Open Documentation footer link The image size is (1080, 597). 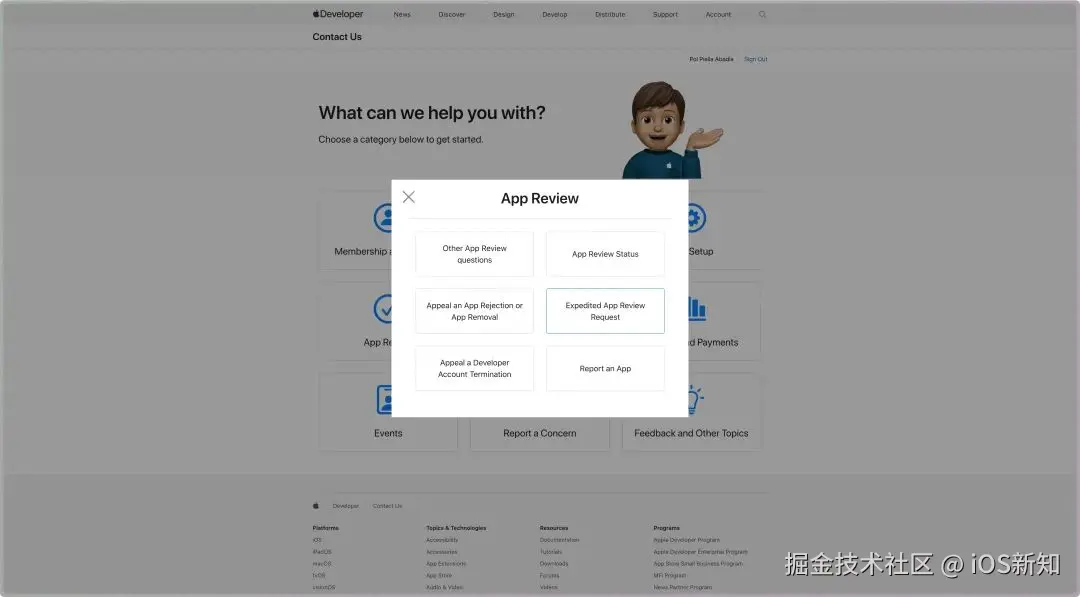pos(559,540)
